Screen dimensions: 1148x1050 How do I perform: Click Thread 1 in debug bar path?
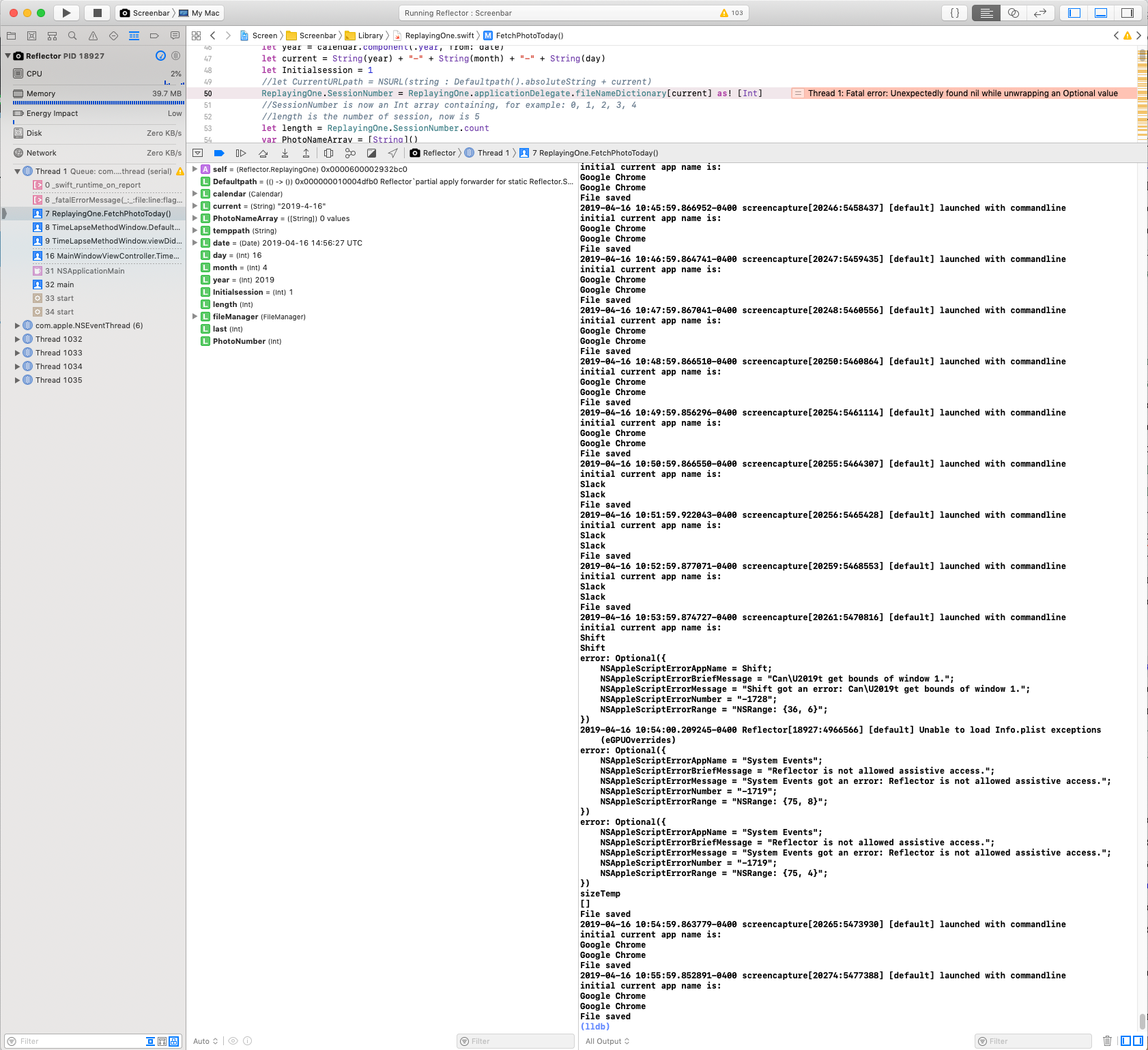pyautogui.click(x=487, y=153)
